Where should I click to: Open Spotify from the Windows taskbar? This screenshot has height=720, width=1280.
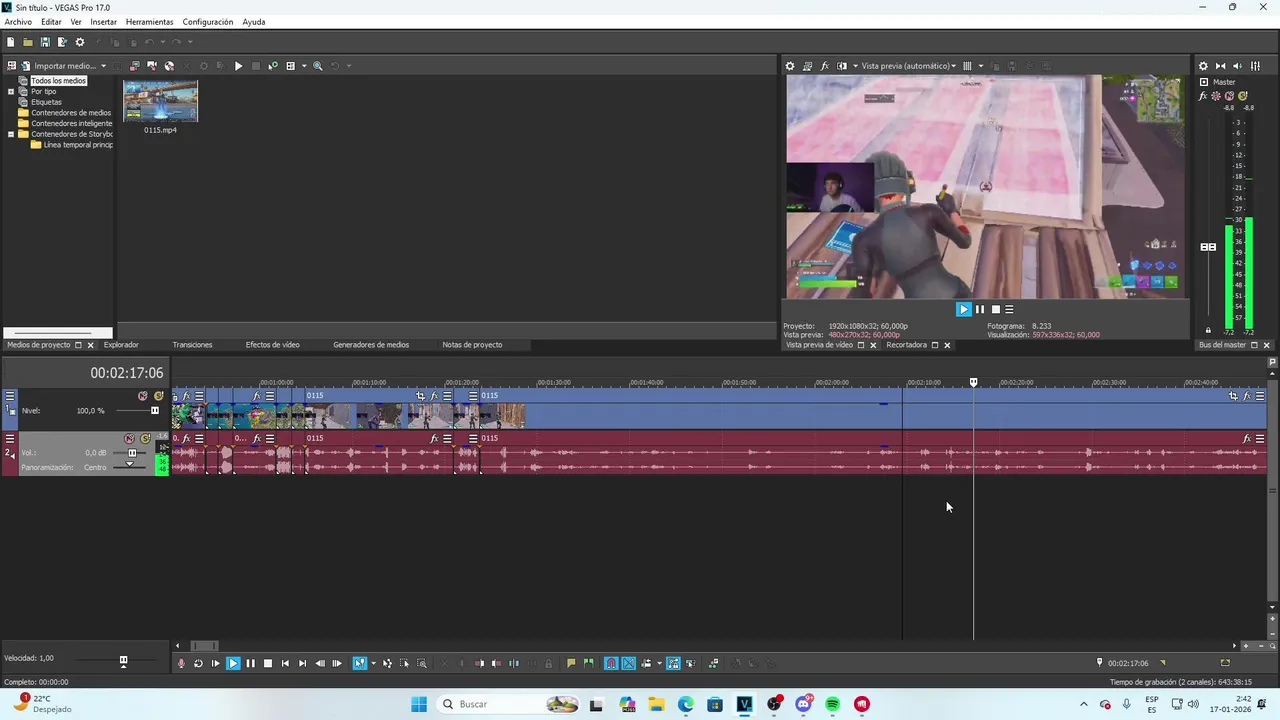[x=832, y=704]
